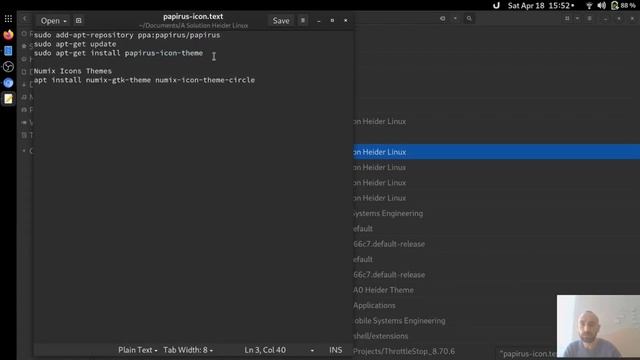Click the icon left of Files search

click(x=442, y=18)
